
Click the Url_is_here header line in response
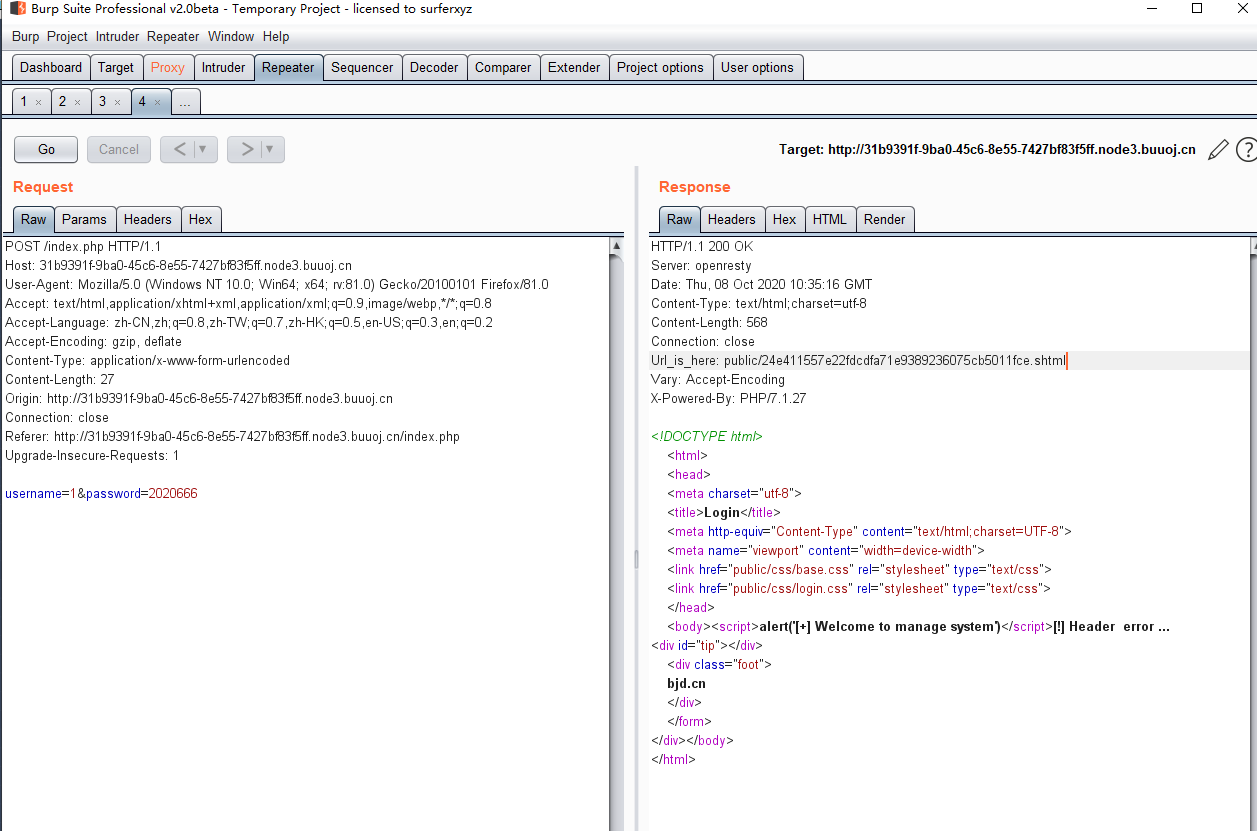pyautogui.click(x=859, y=361)
